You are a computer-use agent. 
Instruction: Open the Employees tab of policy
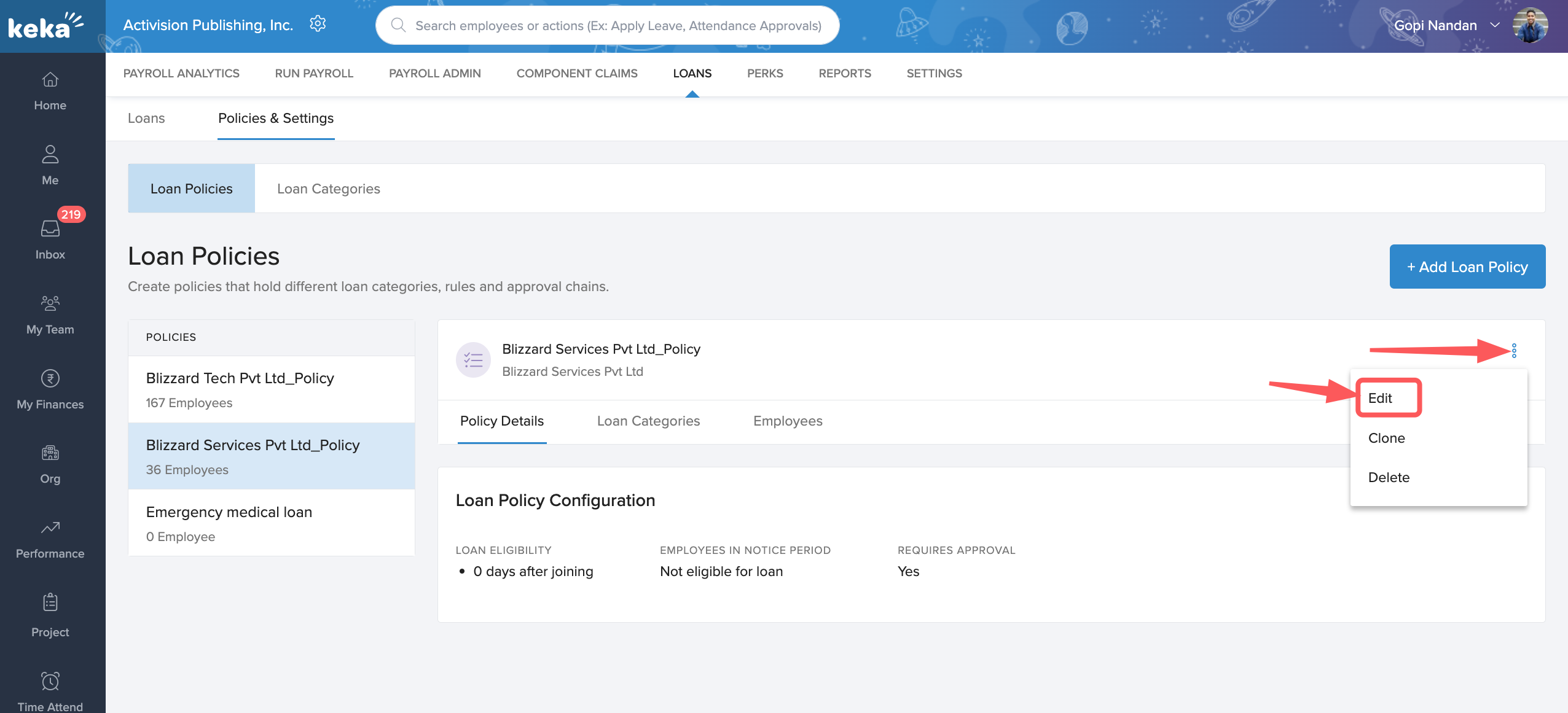pyautogui.click(x=788, y=421)
